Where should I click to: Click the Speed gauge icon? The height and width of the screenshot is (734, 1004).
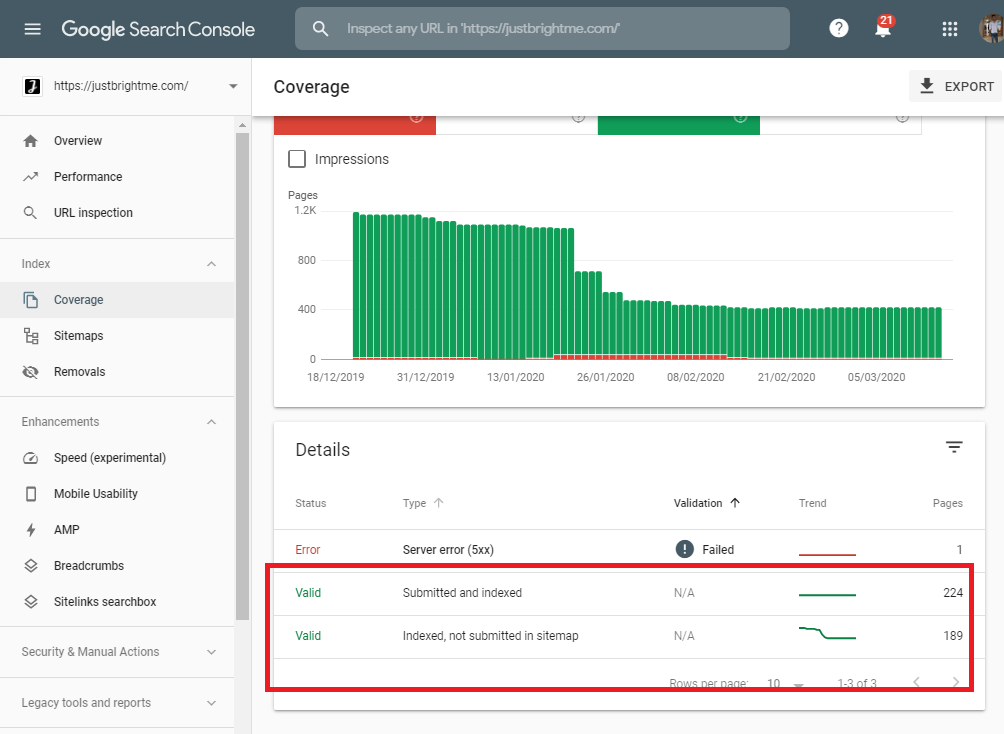[x=30, y=458]
